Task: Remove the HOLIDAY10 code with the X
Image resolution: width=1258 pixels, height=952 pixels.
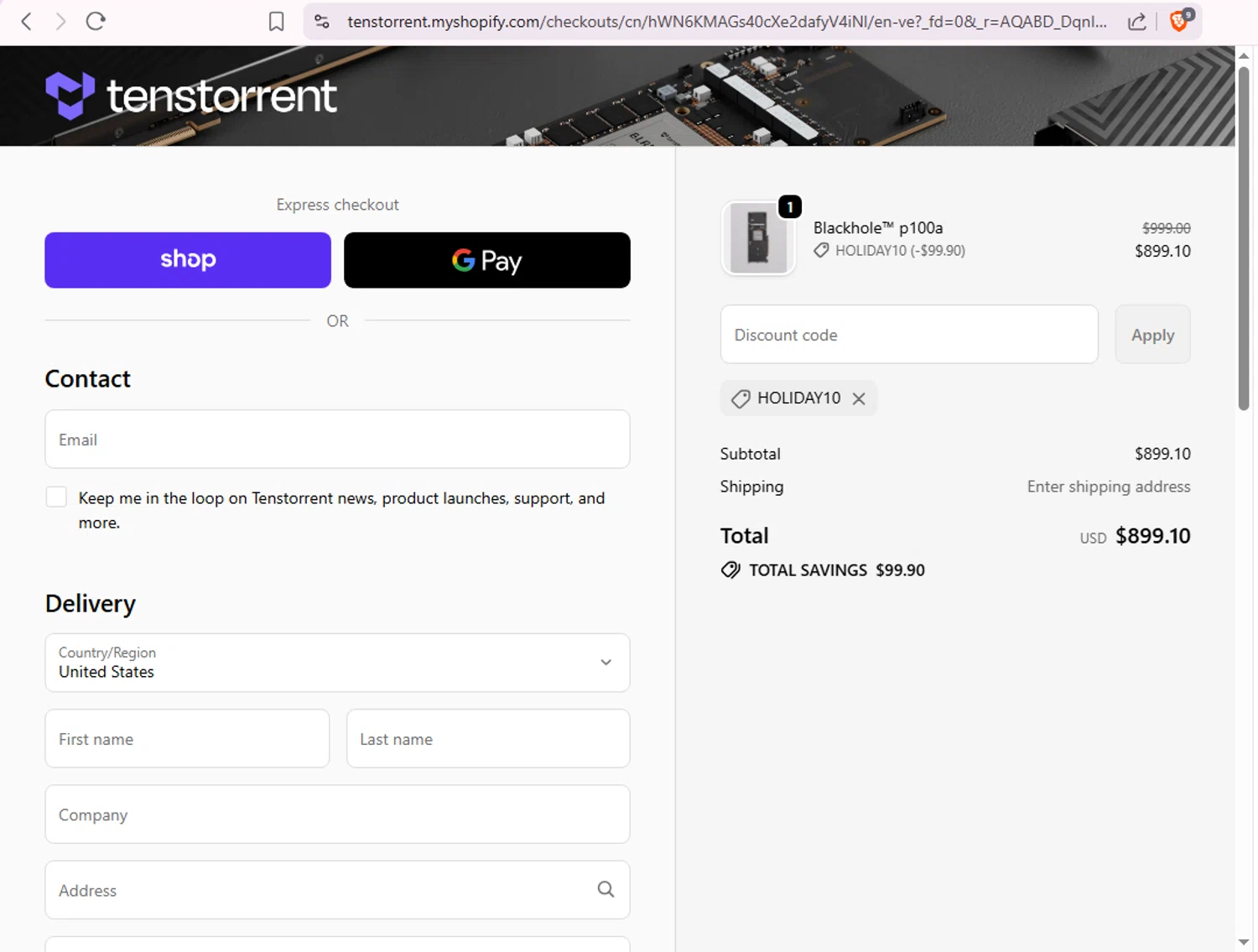Action: 859,399
